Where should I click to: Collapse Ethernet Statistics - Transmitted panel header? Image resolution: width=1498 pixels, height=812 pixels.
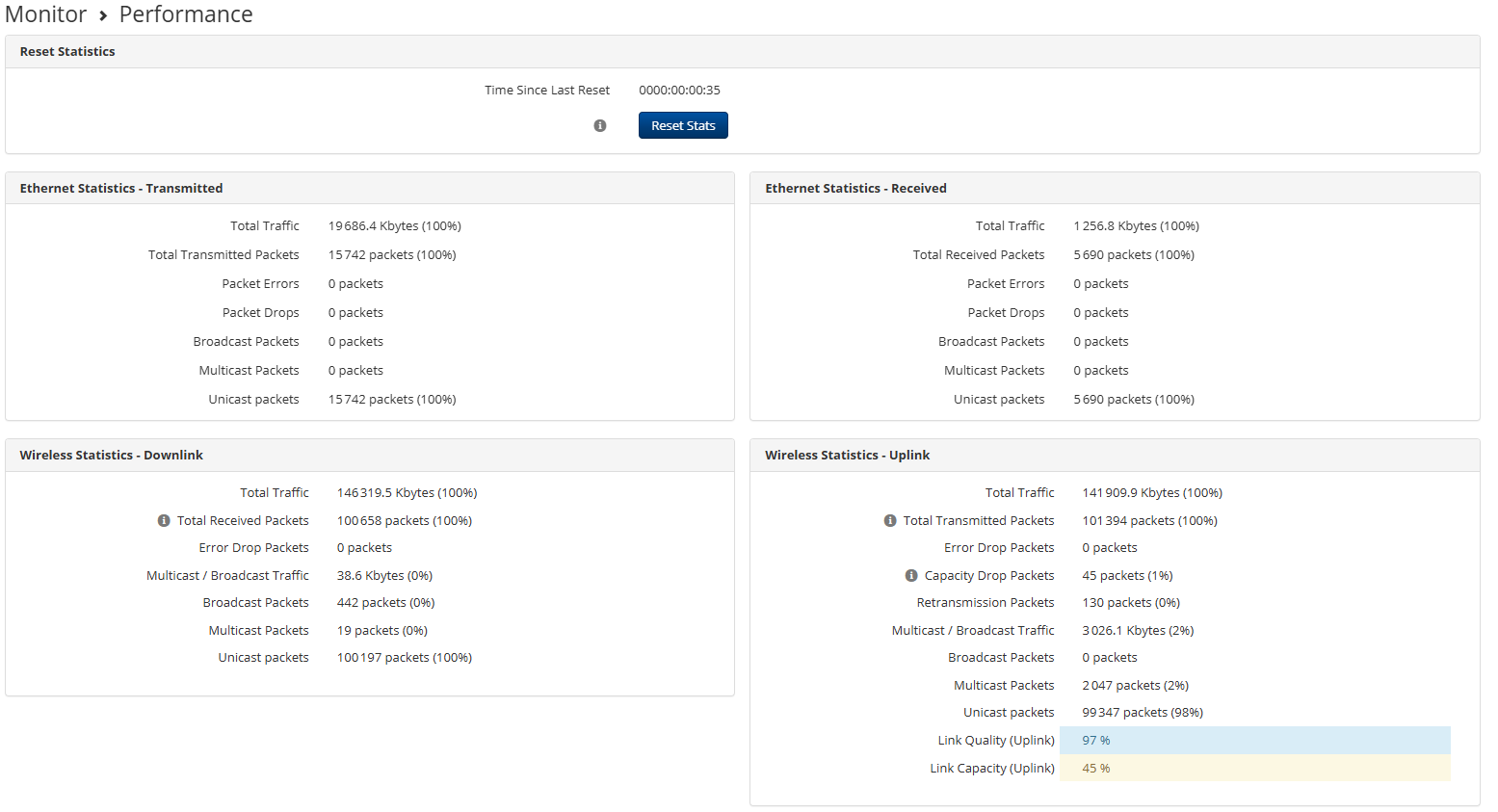tap(121, 189)
